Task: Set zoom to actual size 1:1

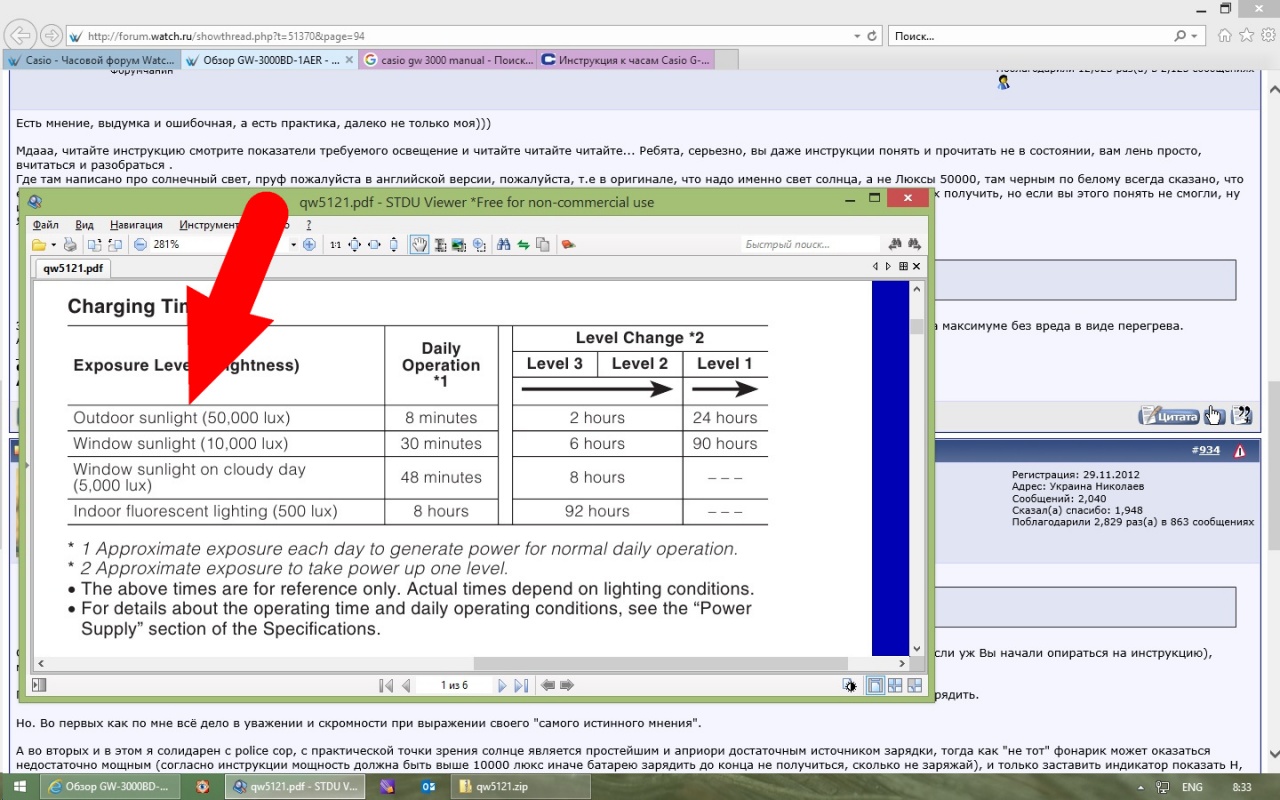Action: (335, 244)
